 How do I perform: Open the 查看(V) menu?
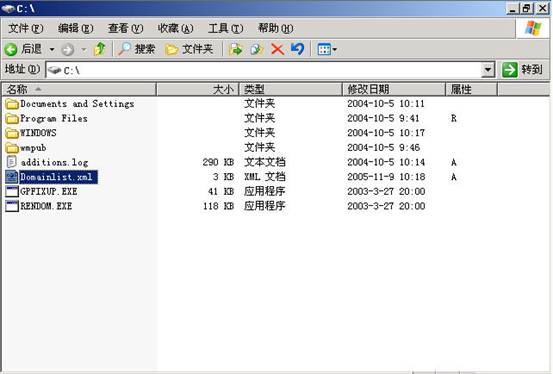click(126, 28)
